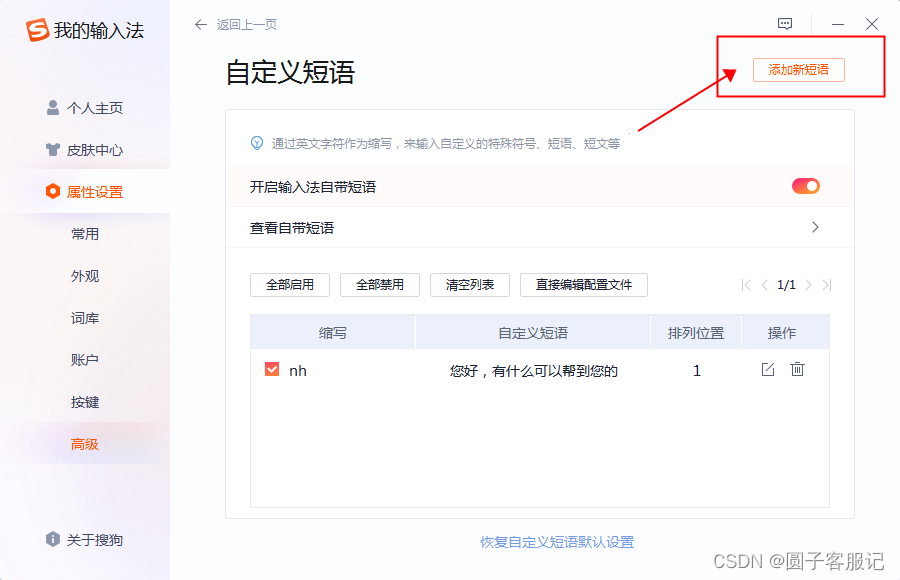Expand 查看自带短语 chevron
This screenshot has height=580, width=900.
pyautogui.click(x=815, y=227)
